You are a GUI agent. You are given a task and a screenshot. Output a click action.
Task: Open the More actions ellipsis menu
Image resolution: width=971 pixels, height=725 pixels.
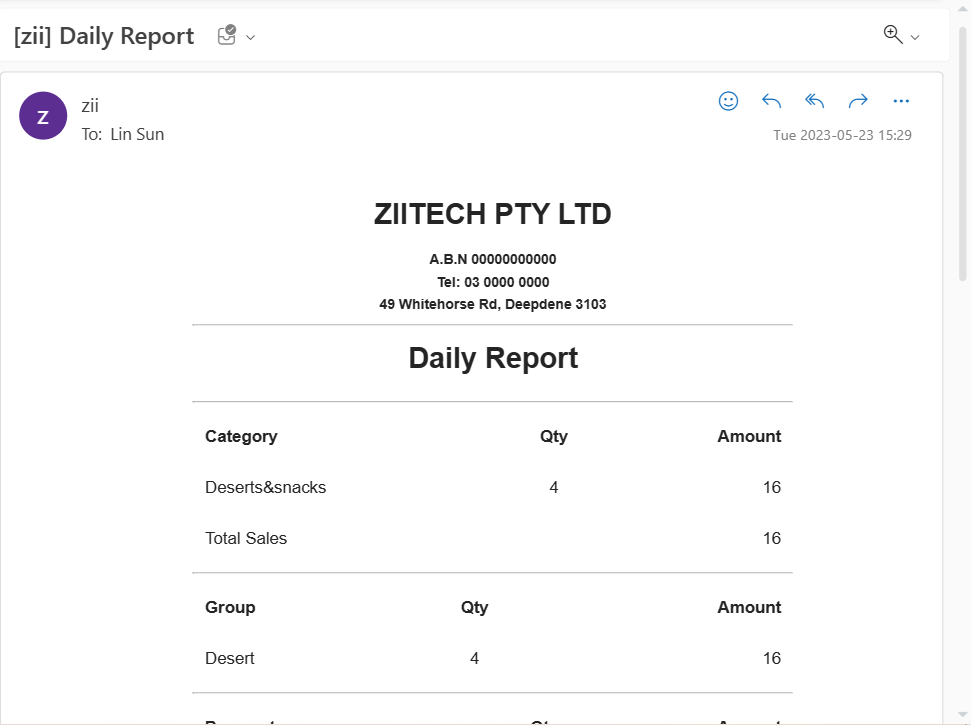click(x=901, y=101)
